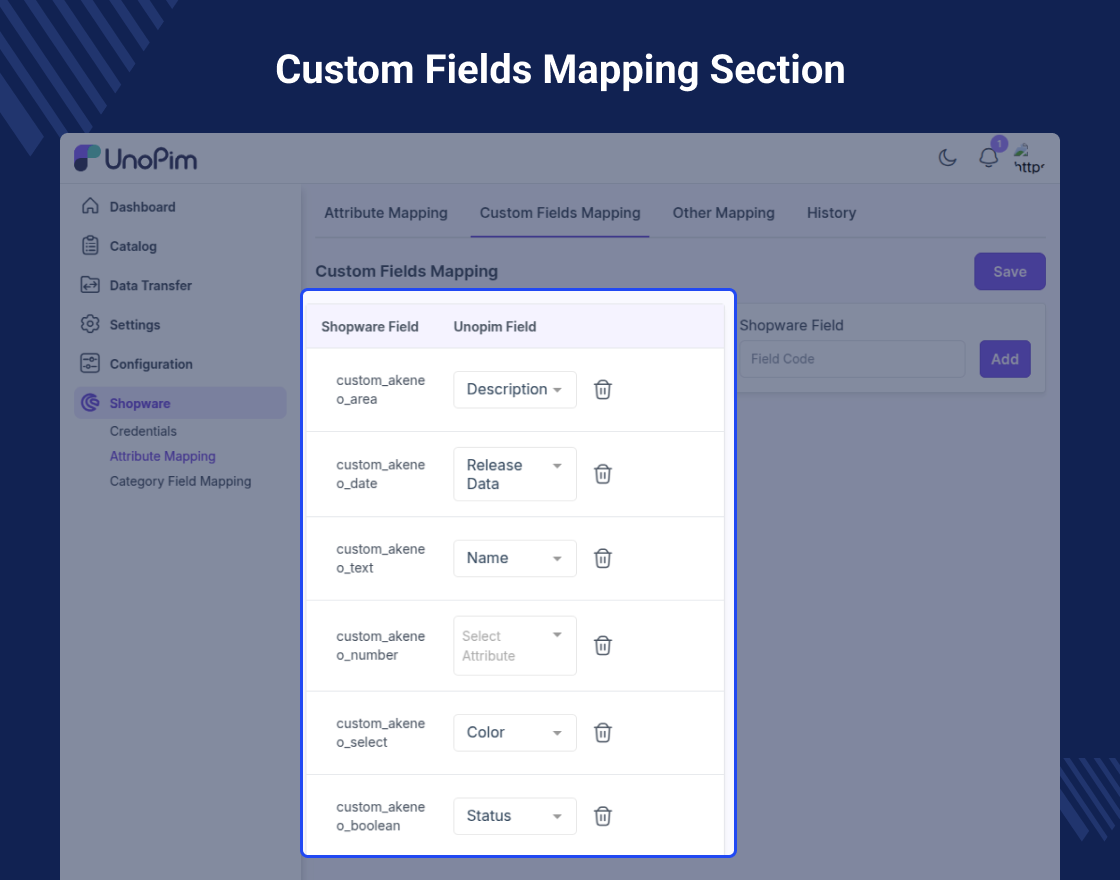Image resolution: width=1120 pixels, height=880 pixels.
Task: Delete the custom_akeneo_number mapping row
Action: pyautogui.click(x=603, y=646)
